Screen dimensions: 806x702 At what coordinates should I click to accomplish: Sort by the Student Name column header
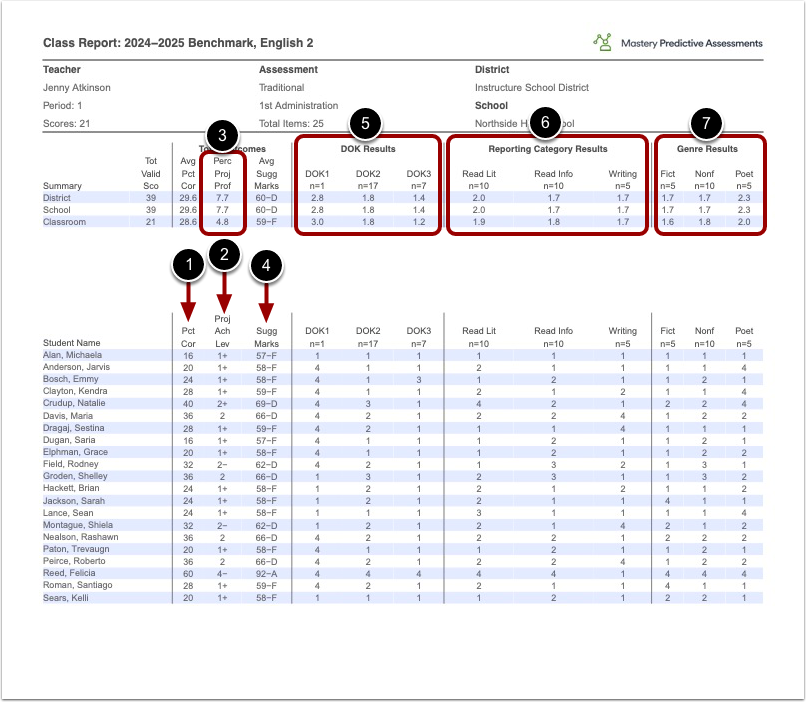72,343
